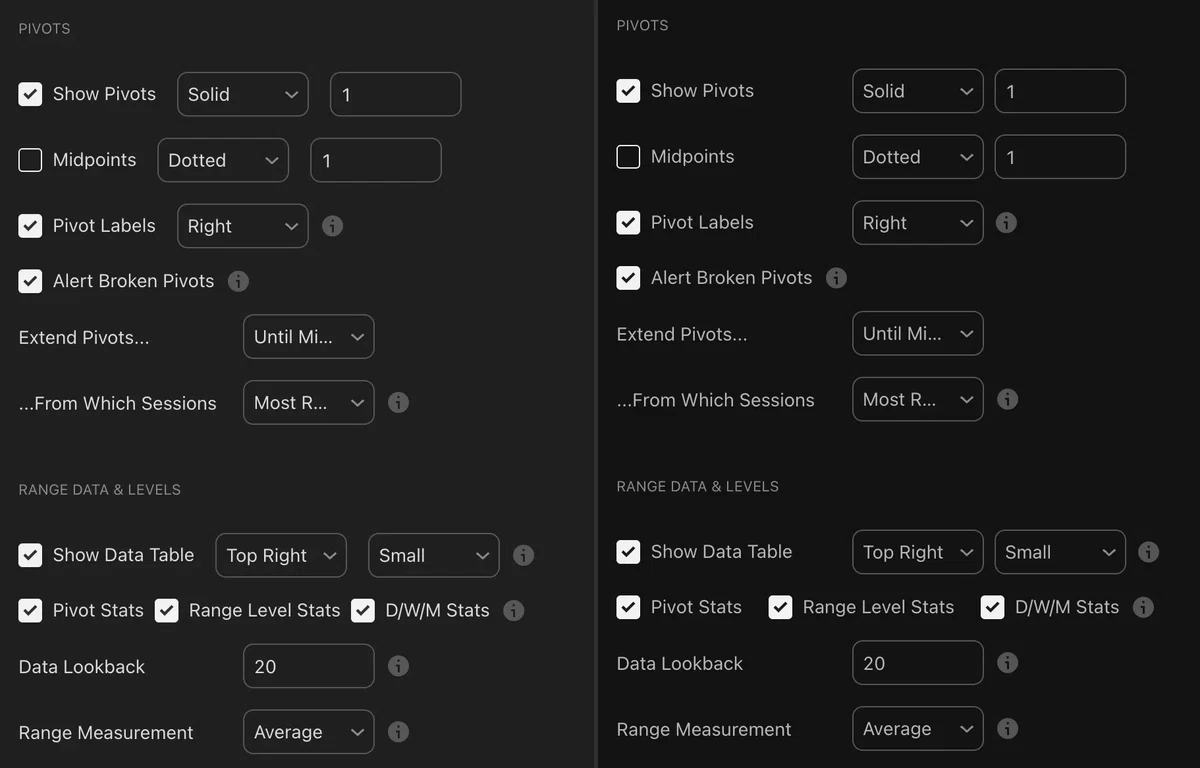Open info icon beside Alert Broken Pivots, left panel
The width and height of the screenshot is (1200, 768).
coord(238,281)
